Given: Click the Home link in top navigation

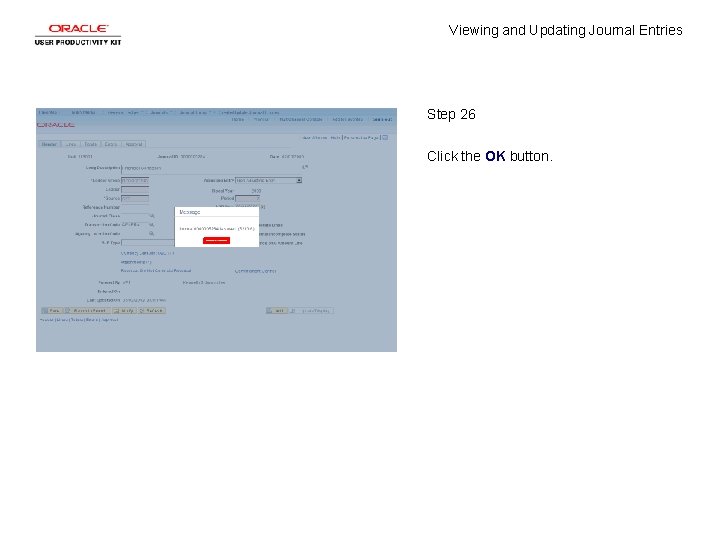Looking at the screenshot, I should point(237,119).
